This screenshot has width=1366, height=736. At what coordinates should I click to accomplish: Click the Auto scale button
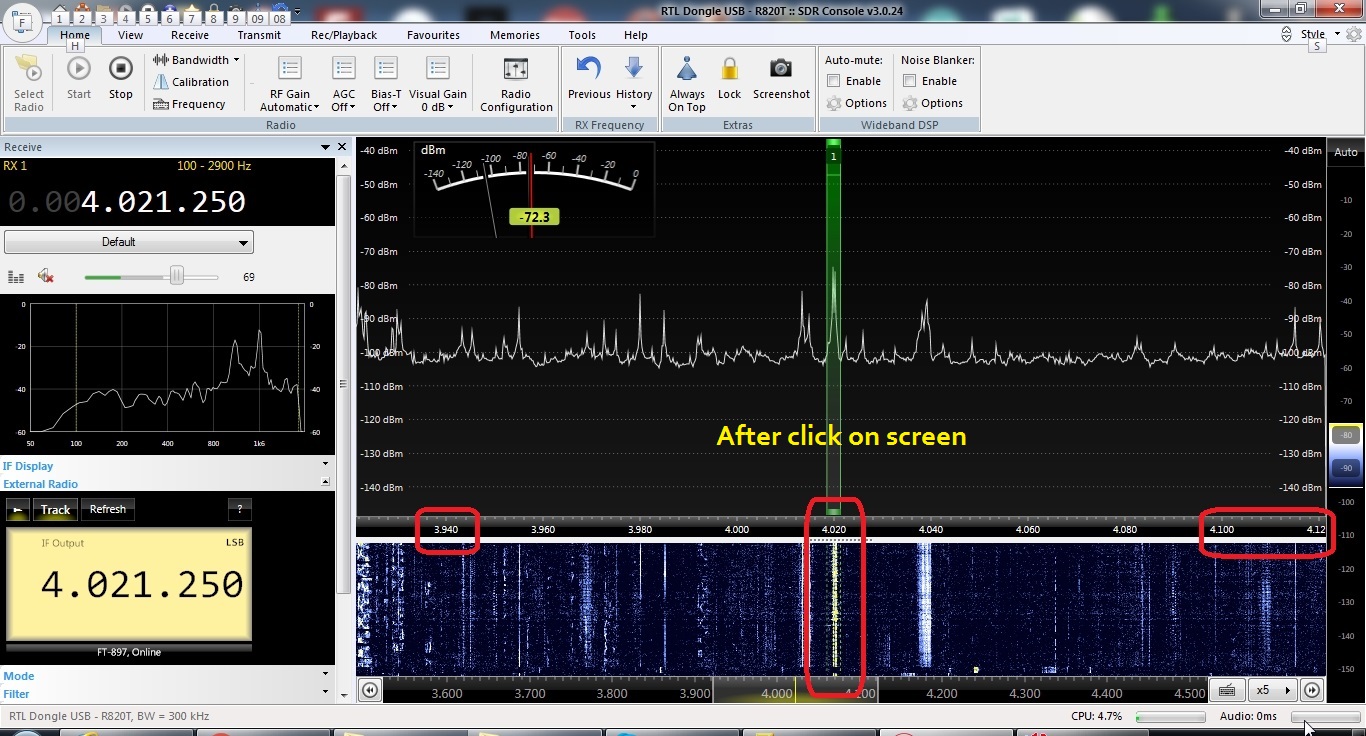(1345, 152)
